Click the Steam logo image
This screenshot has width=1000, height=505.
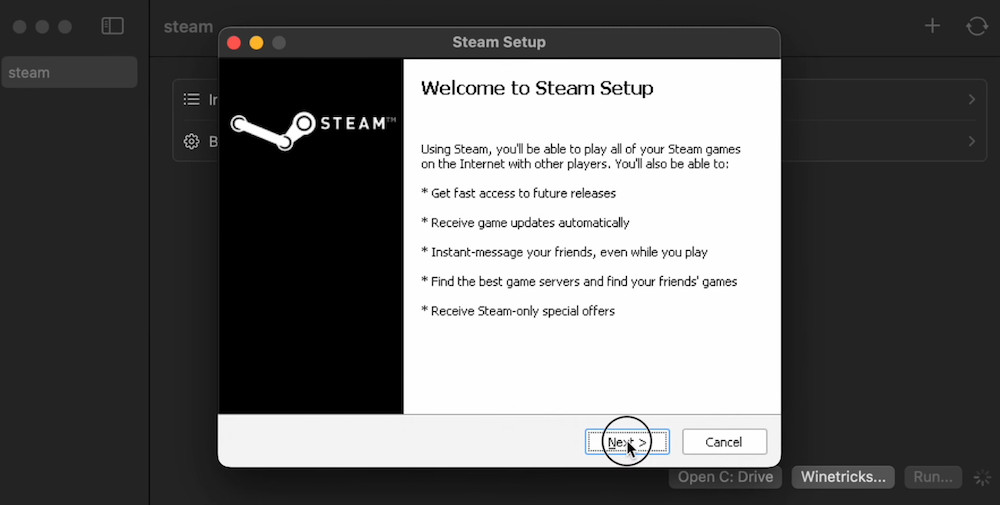click(312, 130)
